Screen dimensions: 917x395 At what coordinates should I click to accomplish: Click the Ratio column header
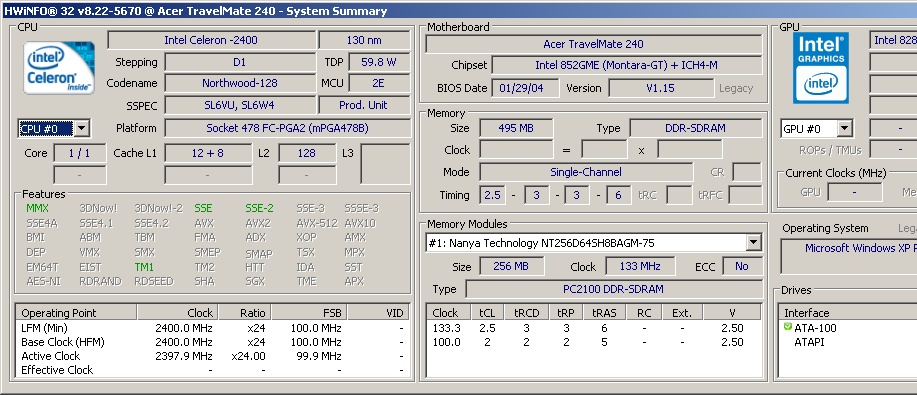pyautogui.click(x=245, y=312)
